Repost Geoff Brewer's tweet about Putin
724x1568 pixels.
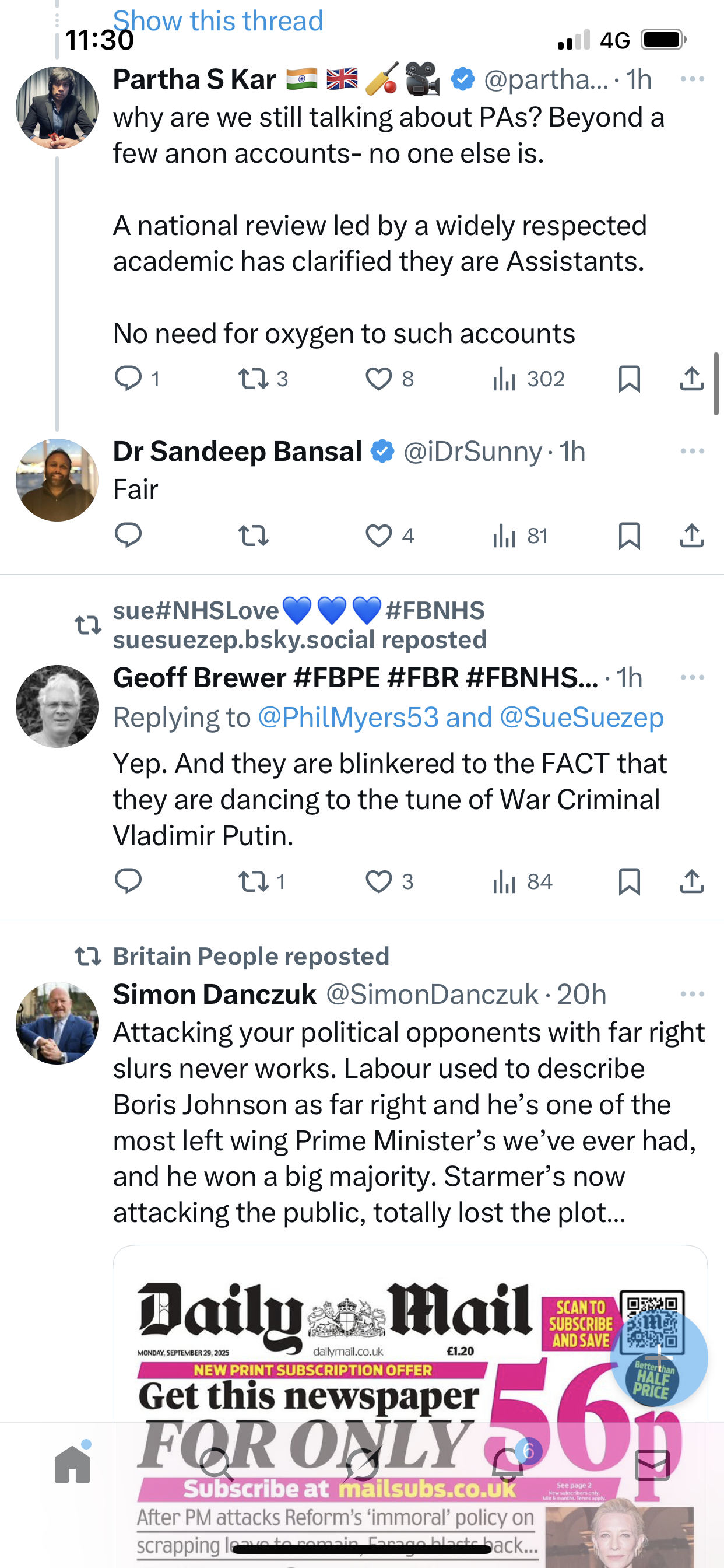[253, 881]
